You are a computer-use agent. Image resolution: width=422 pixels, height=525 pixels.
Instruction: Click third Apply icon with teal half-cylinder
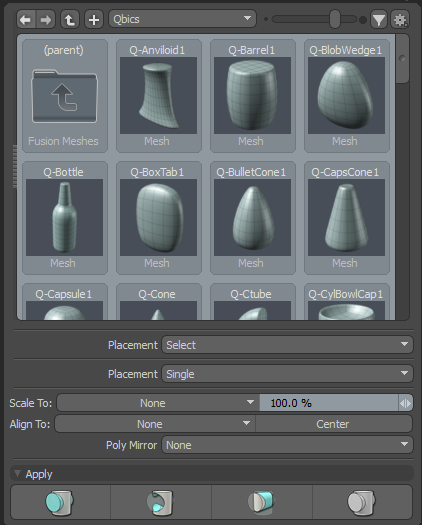(x=262, y=502)
